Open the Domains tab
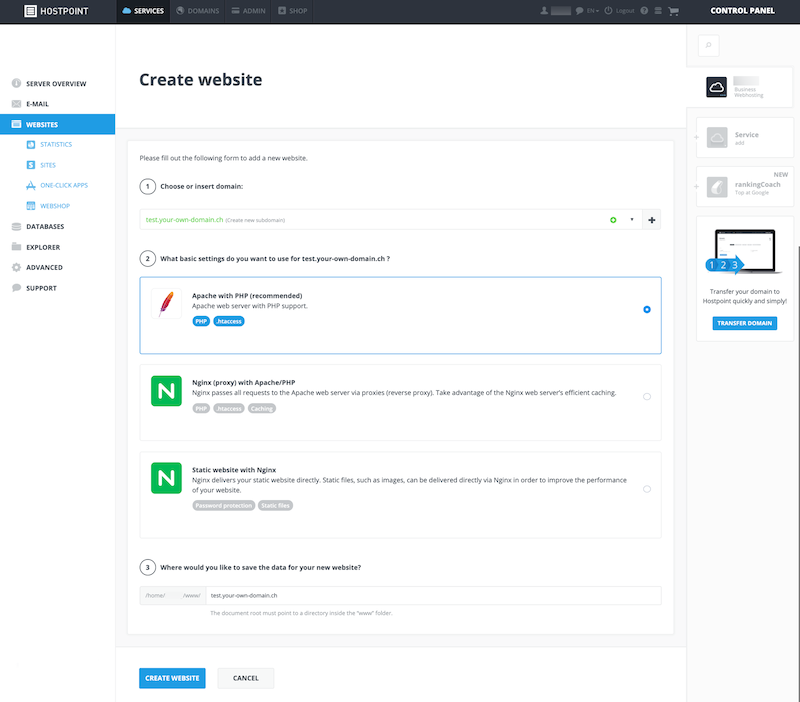The image size is (800, 702). point(197,11)
